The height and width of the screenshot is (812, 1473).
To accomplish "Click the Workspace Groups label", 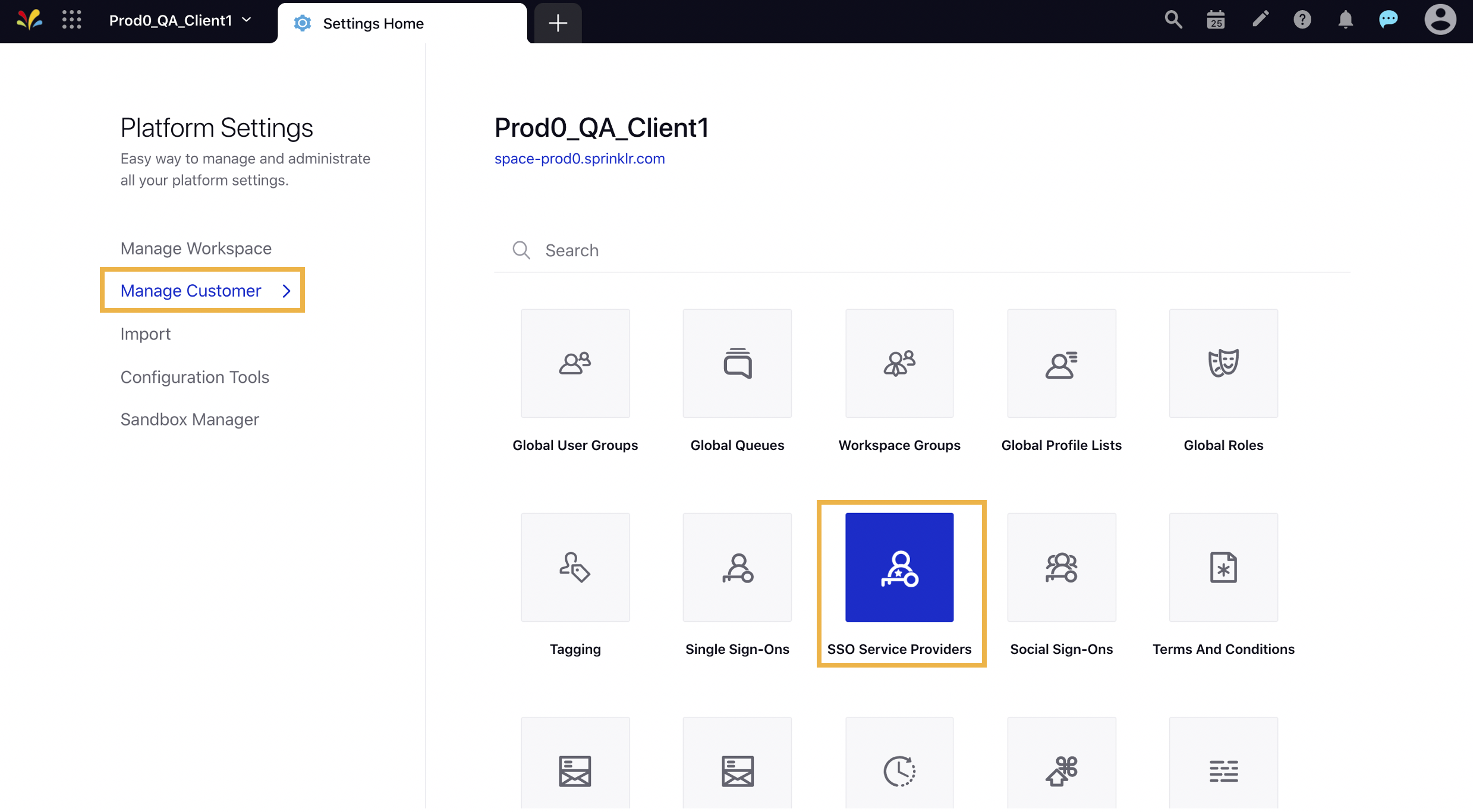I will pyautogui.click(x=899, y=445).
